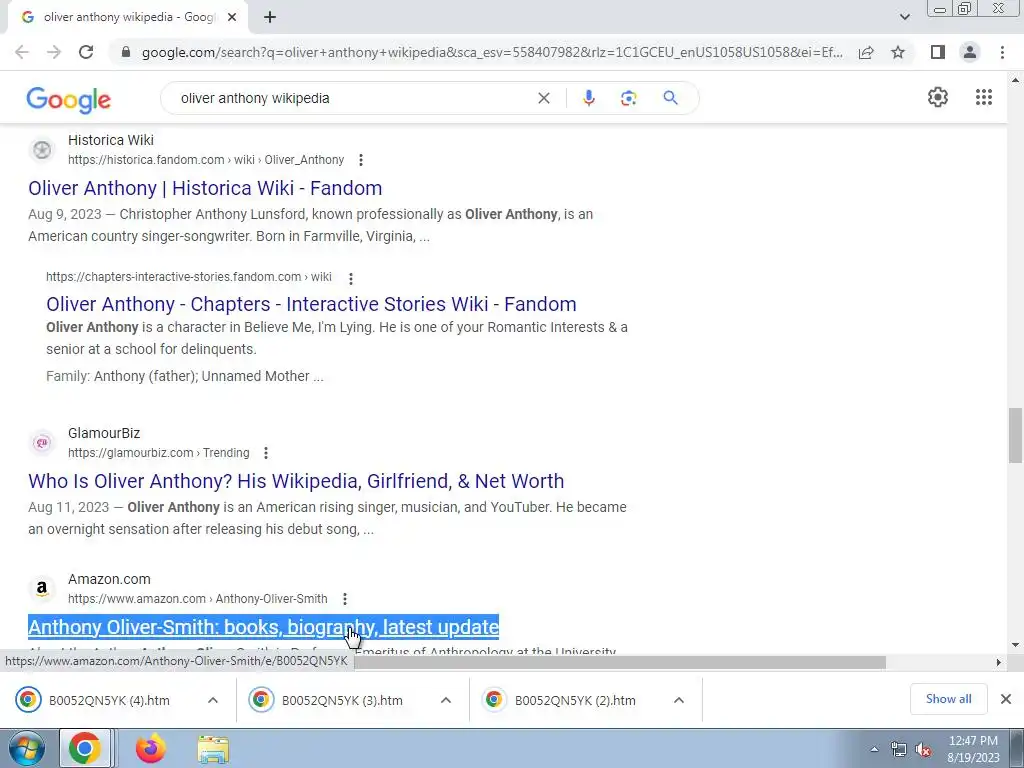This screenshot has width=1024, height=768.
Task: Select the oliver anthony wikipedia tab
Action: coord(129,17)
